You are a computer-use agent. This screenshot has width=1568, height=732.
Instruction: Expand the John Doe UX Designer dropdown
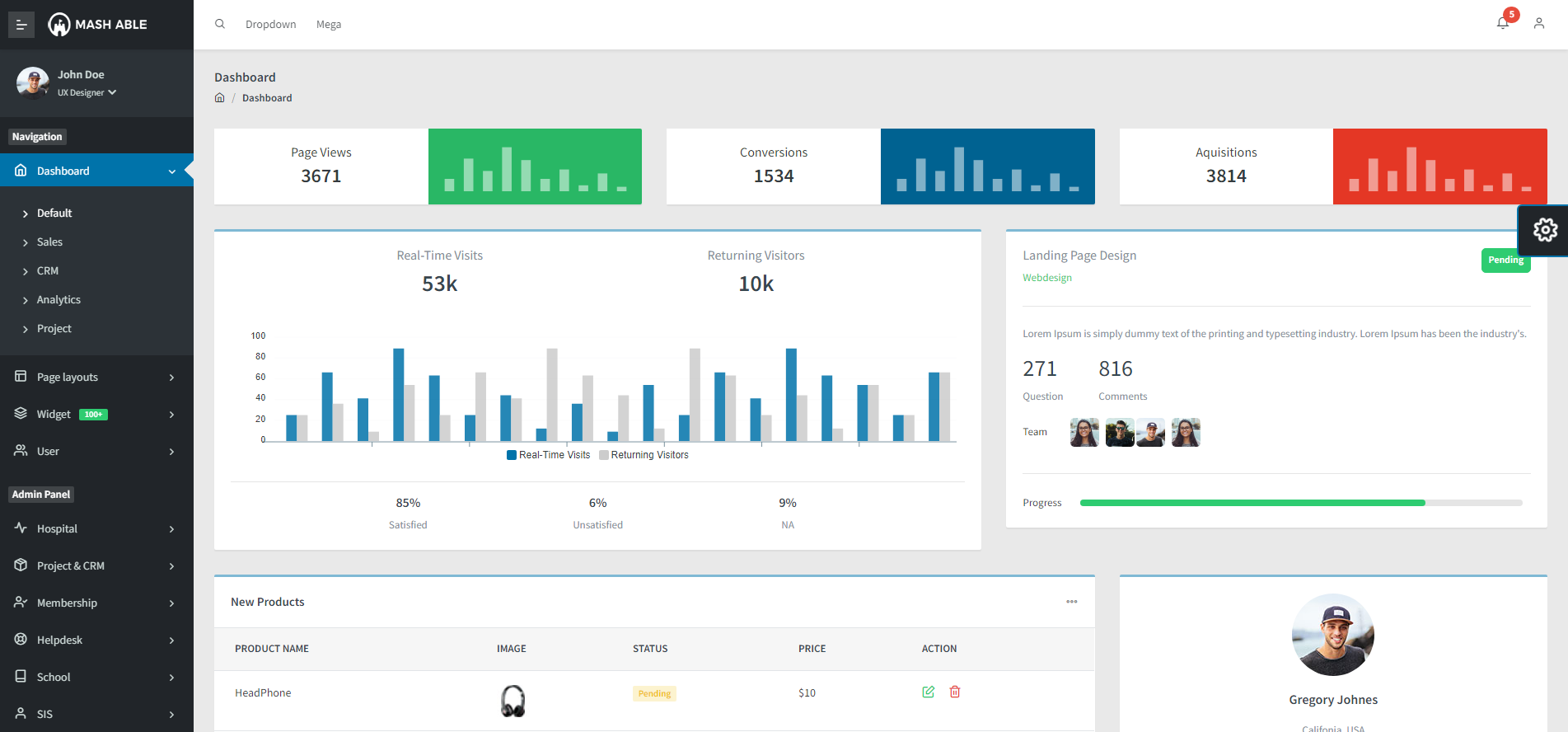(87, 92)
